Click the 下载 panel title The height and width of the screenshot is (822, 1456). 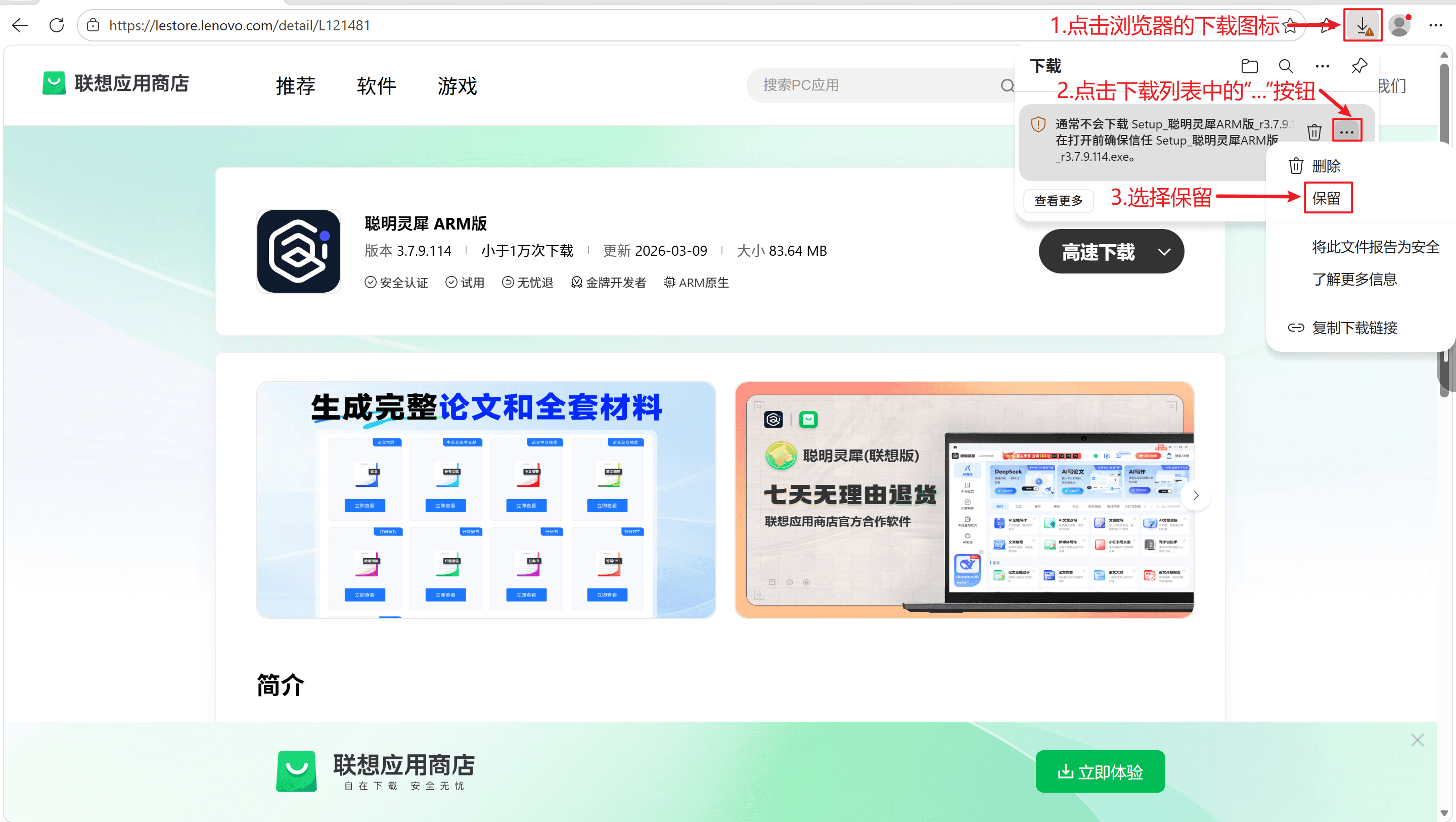click(1045, 66)
